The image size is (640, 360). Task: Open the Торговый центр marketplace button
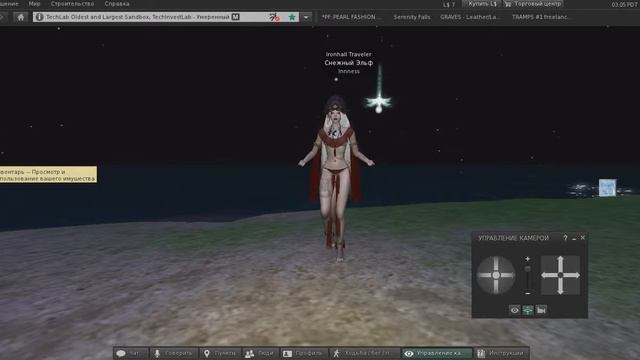tap(533, 4)
